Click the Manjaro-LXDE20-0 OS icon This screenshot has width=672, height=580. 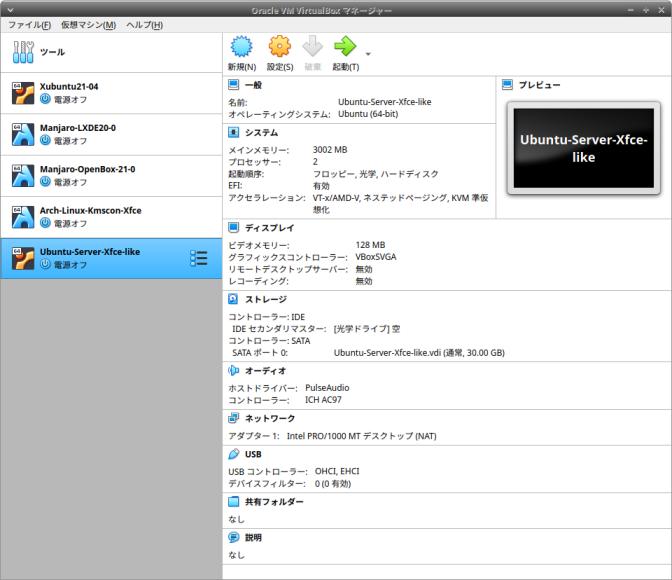click(23, 135)
